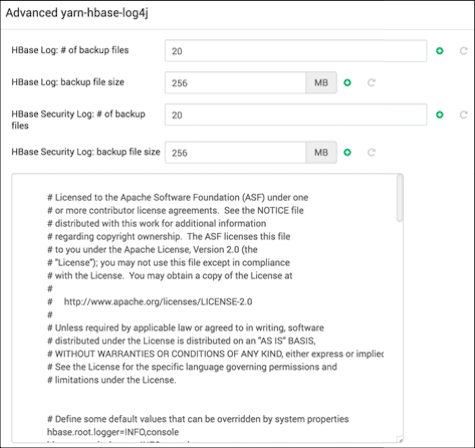Screen dimensions: 475x448
Task: Click undo icon for HBase Log backup files
Action: [463, 51]
